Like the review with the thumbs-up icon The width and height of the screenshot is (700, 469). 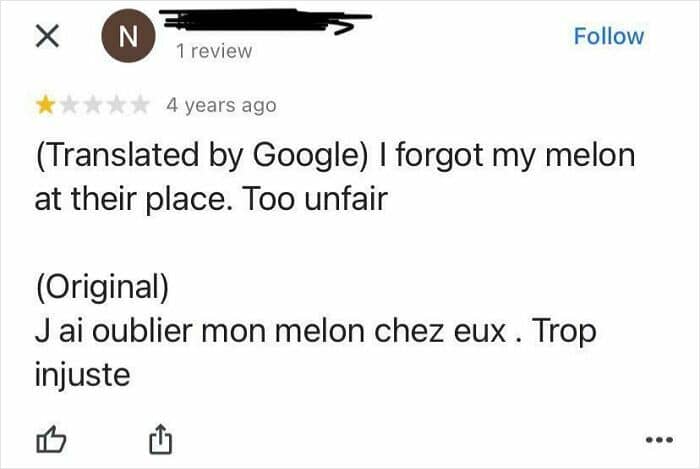point(48,438)
